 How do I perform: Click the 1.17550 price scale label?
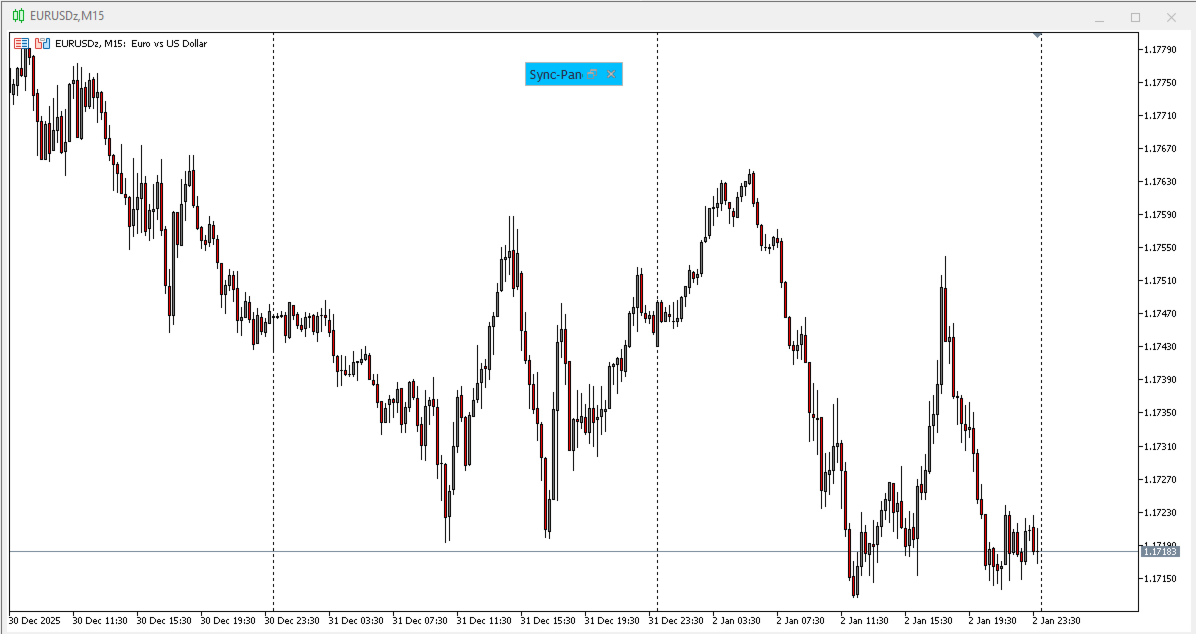tap(1160, 248)
